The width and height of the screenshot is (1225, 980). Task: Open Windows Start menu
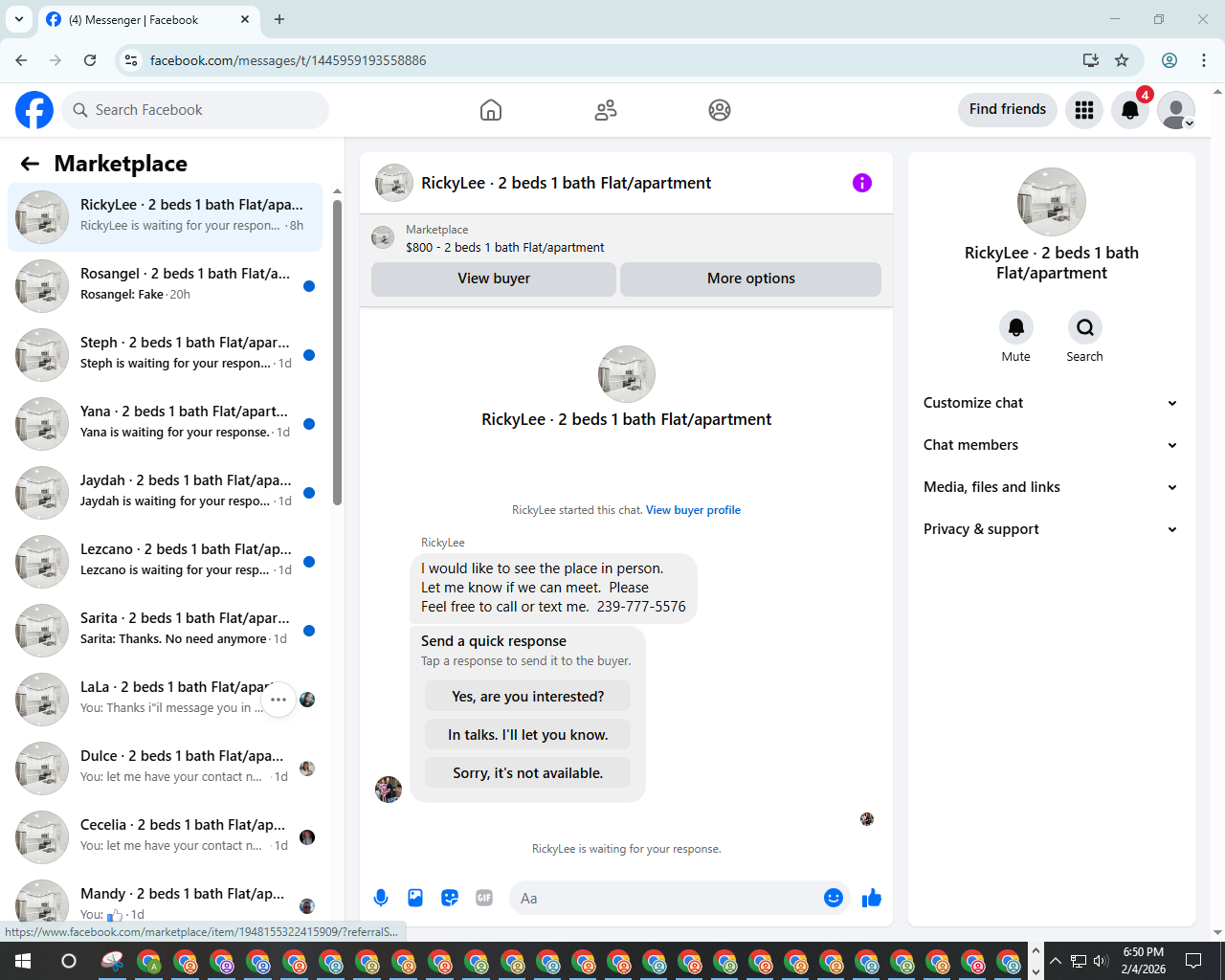pyautogui.click(x=22, y=961)
